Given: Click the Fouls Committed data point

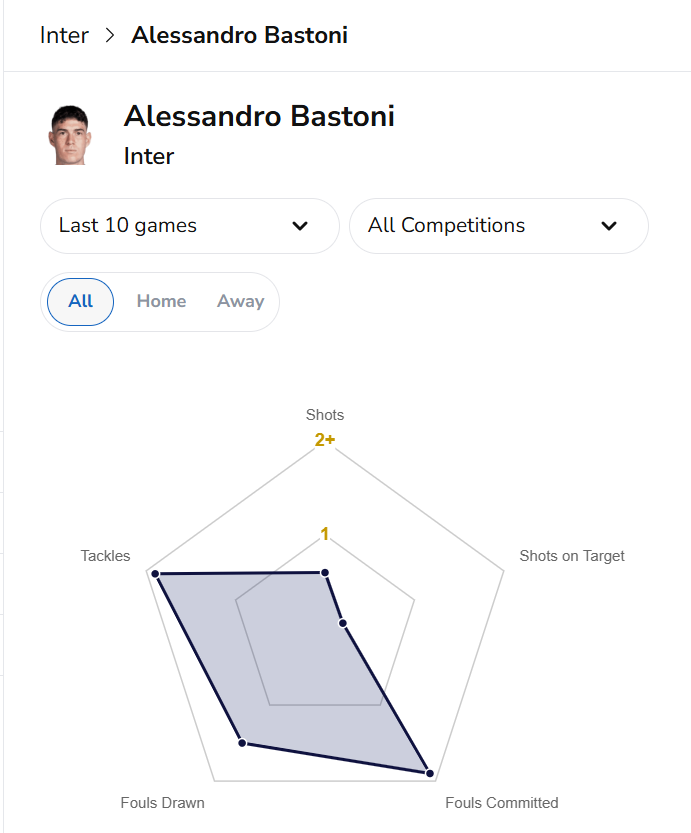Looking at the screenshot, I should [x=429, y=773].
